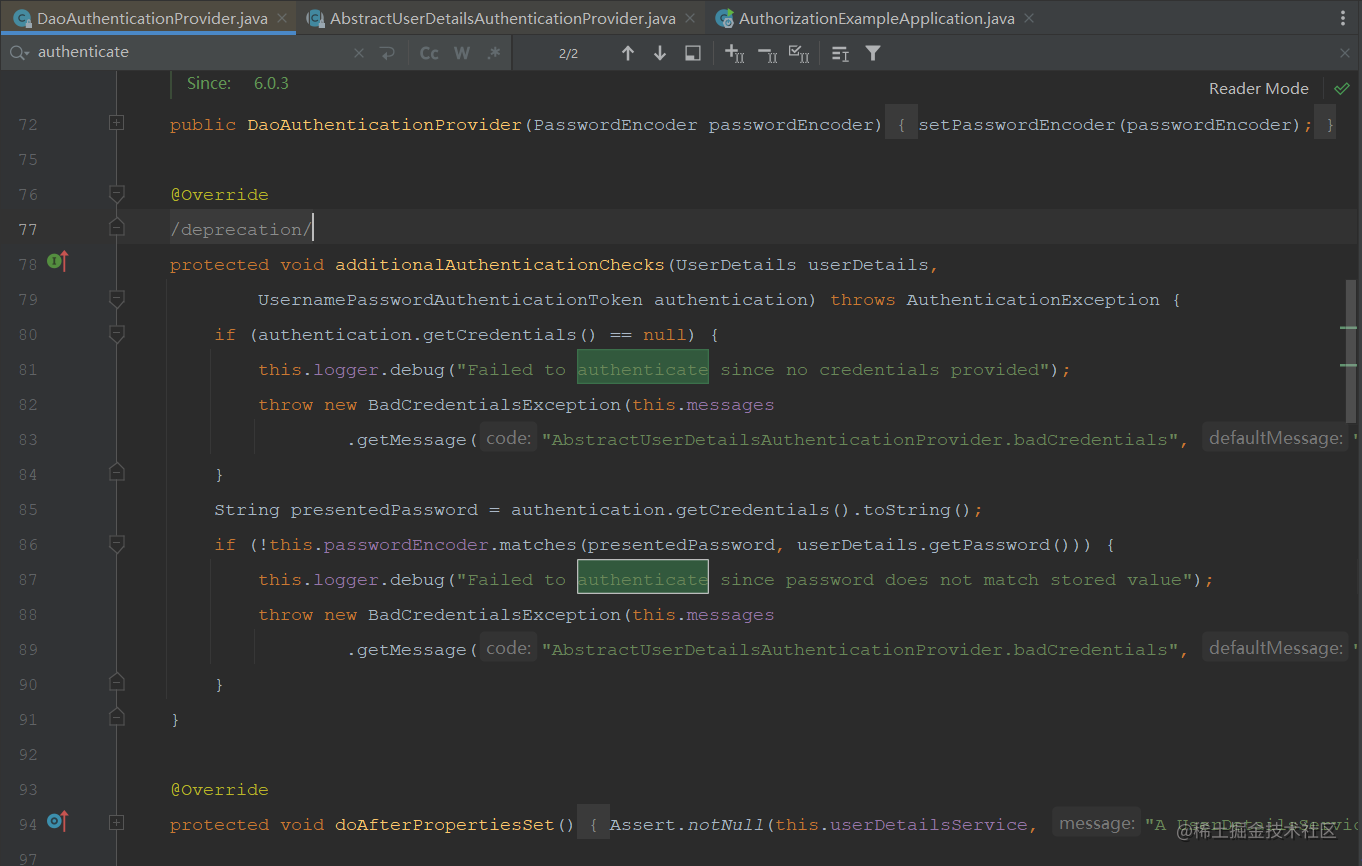Image resolution: width=1362 pixels, height=866 pixels.
Task: Toggle Words (W) search option
Action: (x=461, y=53)
